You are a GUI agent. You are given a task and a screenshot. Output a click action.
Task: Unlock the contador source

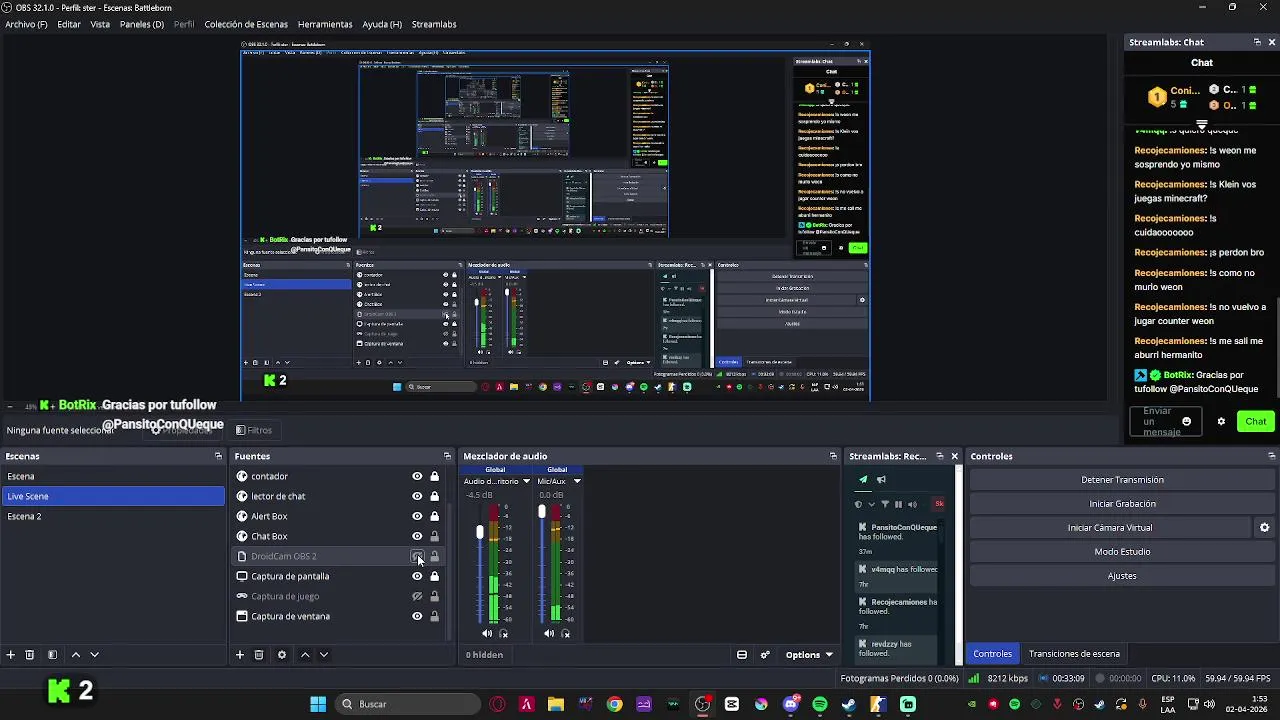(434, 476)
